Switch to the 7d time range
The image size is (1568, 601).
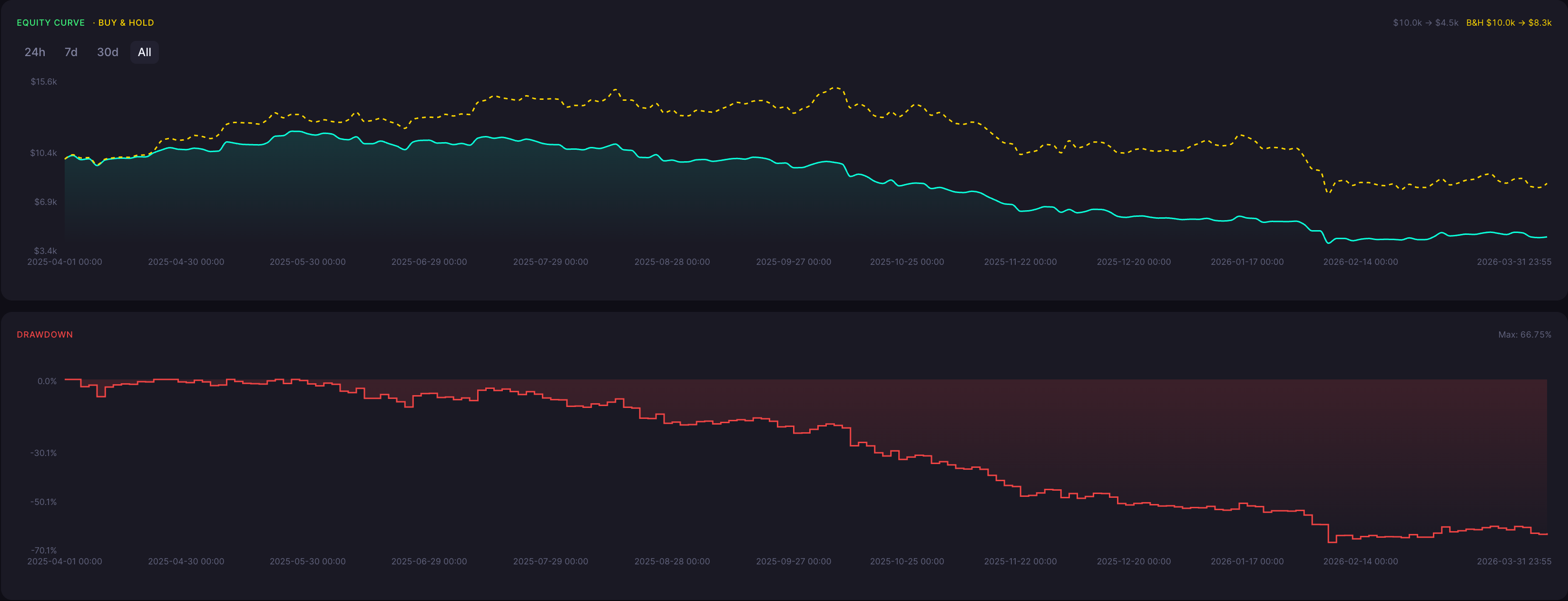click(70, 52)
